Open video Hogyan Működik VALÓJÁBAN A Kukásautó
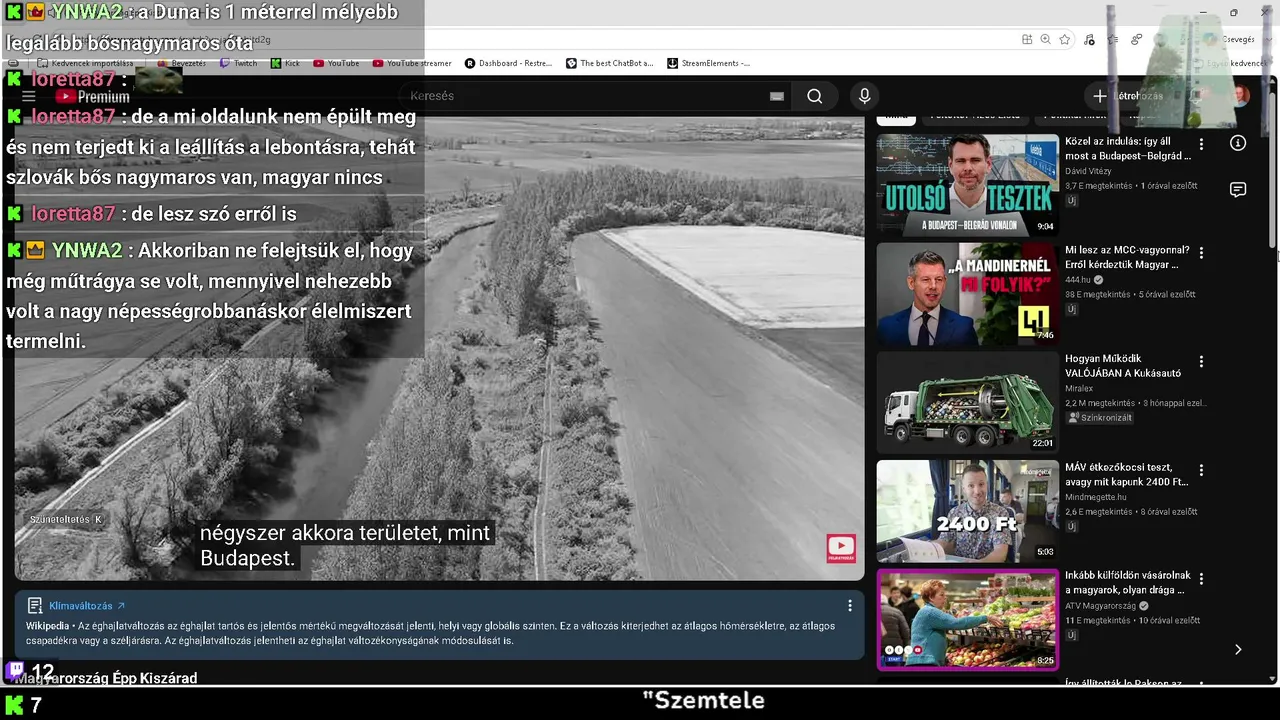This screenshot has width=1280, height=720. click(1123, 366)
